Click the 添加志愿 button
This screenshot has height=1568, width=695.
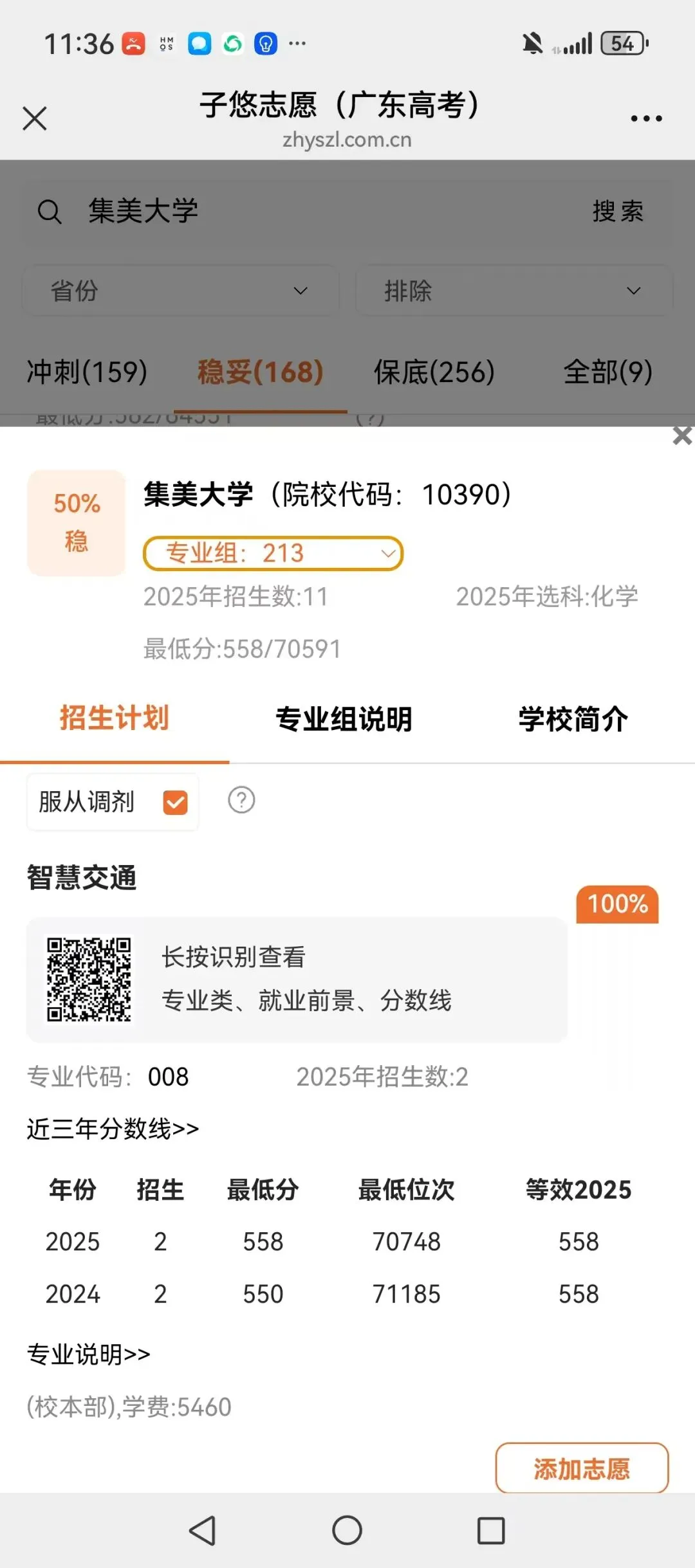click(582, 1468)
